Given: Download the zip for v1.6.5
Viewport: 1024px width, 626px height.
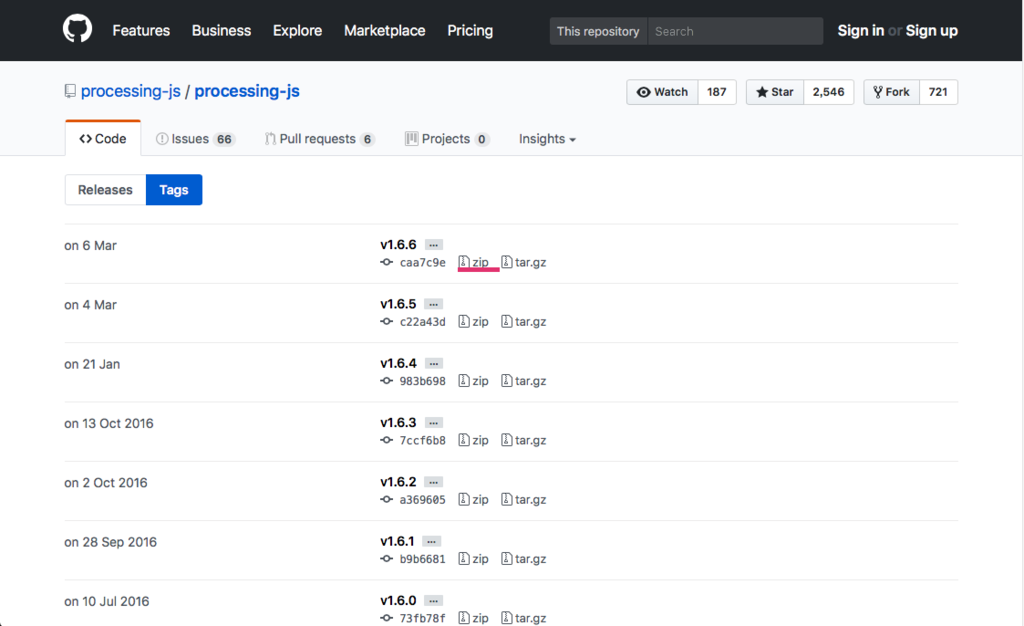Looking at the screenshot, I should [473, 322].
